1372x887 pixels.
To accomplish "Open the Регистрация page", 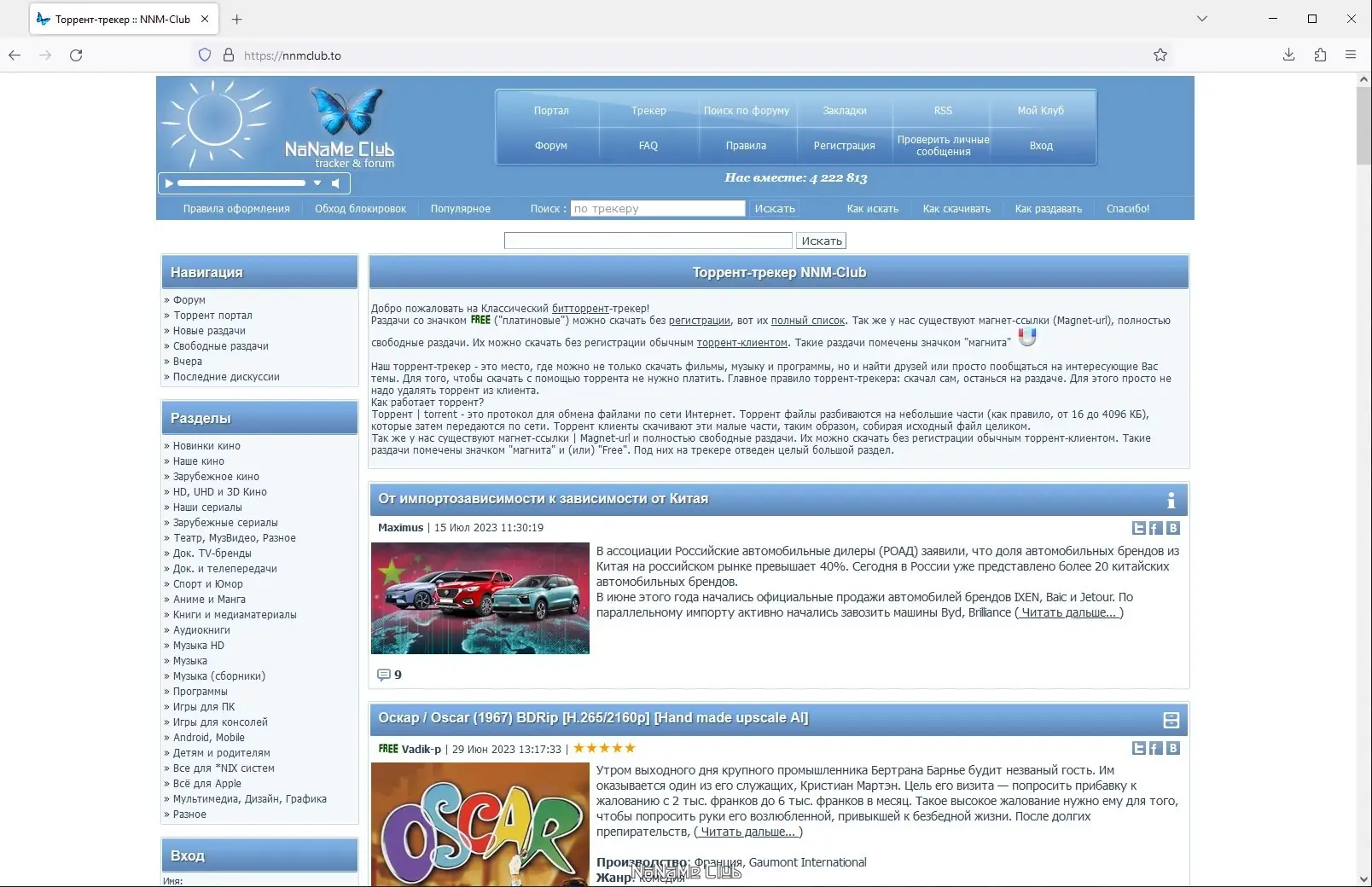I will coord(845,146).
